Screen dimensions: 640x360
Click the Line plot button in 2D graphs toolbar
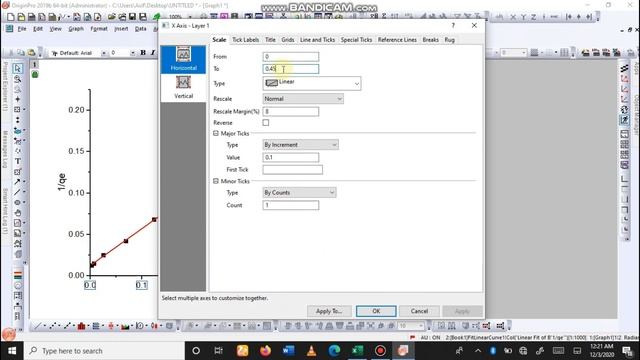[38, 326]
